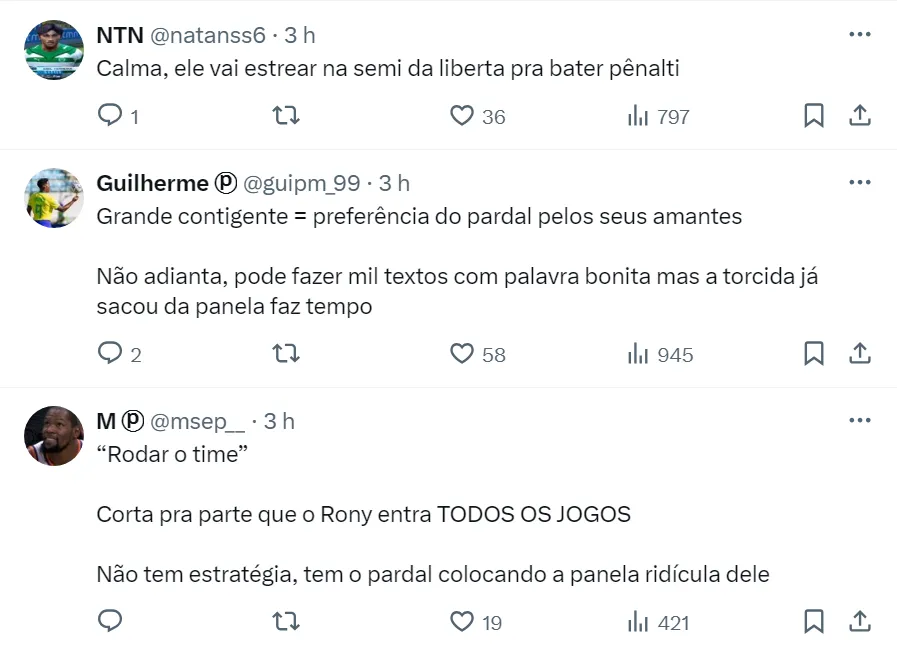Share NTN's tweet
The width and height of the screenshot is (897, 645).
click(x=860, y=116)
